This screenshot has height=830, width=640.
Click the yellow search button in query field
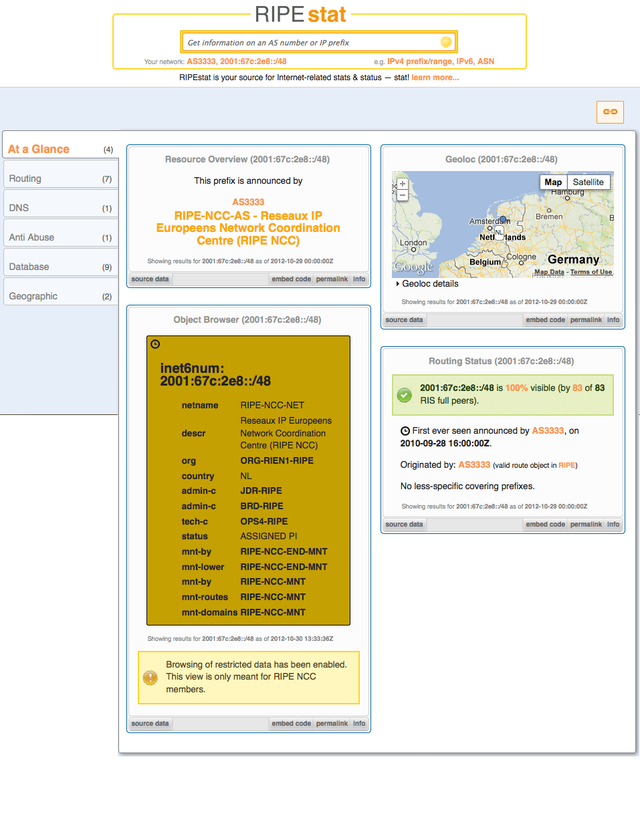click(446, 42)
